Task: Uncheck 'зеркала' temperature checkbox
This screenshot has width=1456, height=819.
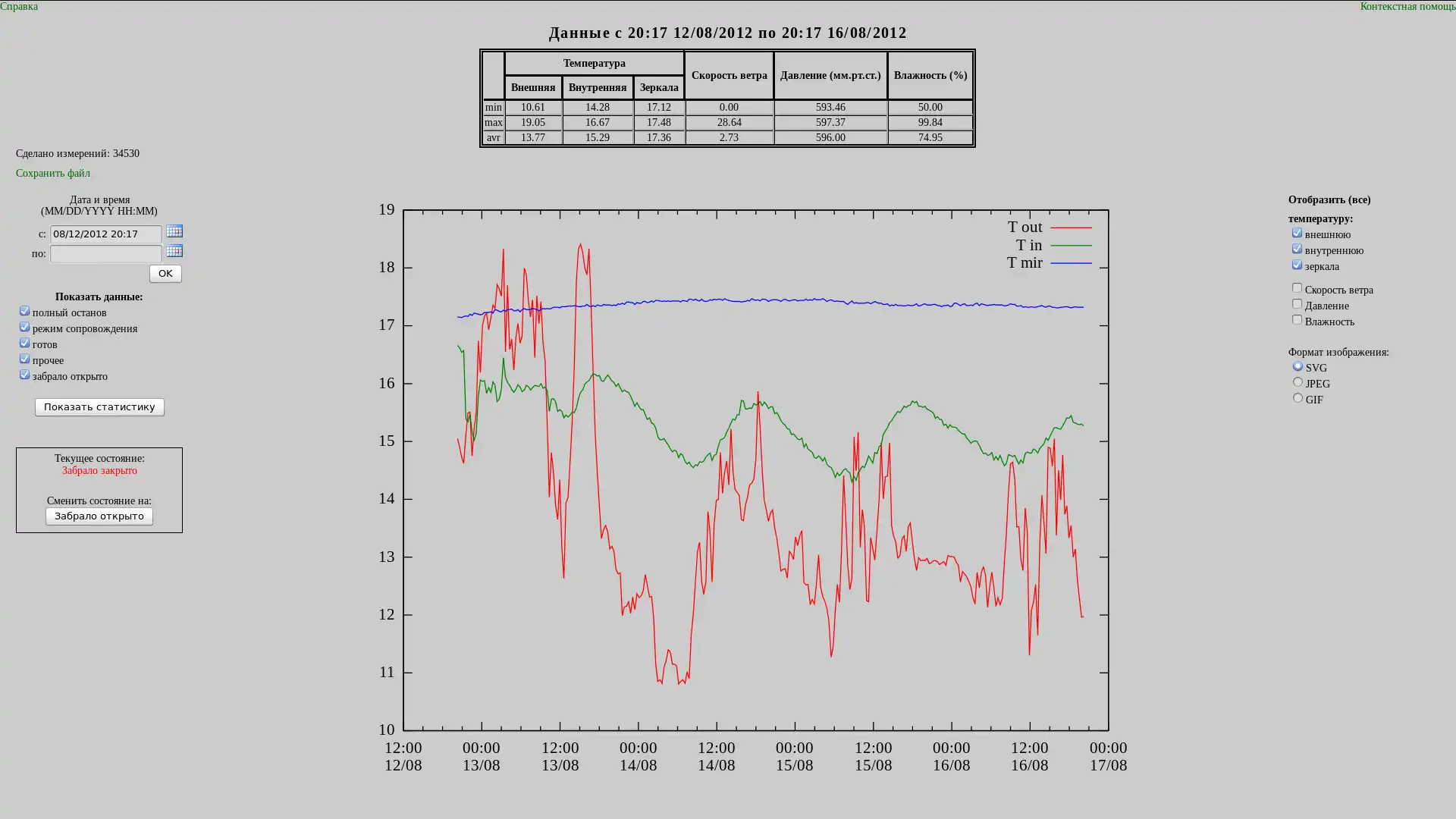Action: 1297,265
